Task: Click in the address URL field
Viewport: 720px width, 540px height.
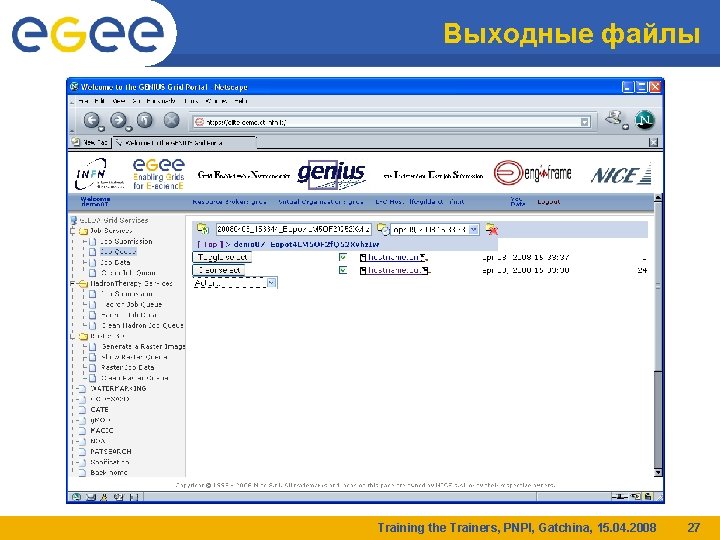Action: 392,122
